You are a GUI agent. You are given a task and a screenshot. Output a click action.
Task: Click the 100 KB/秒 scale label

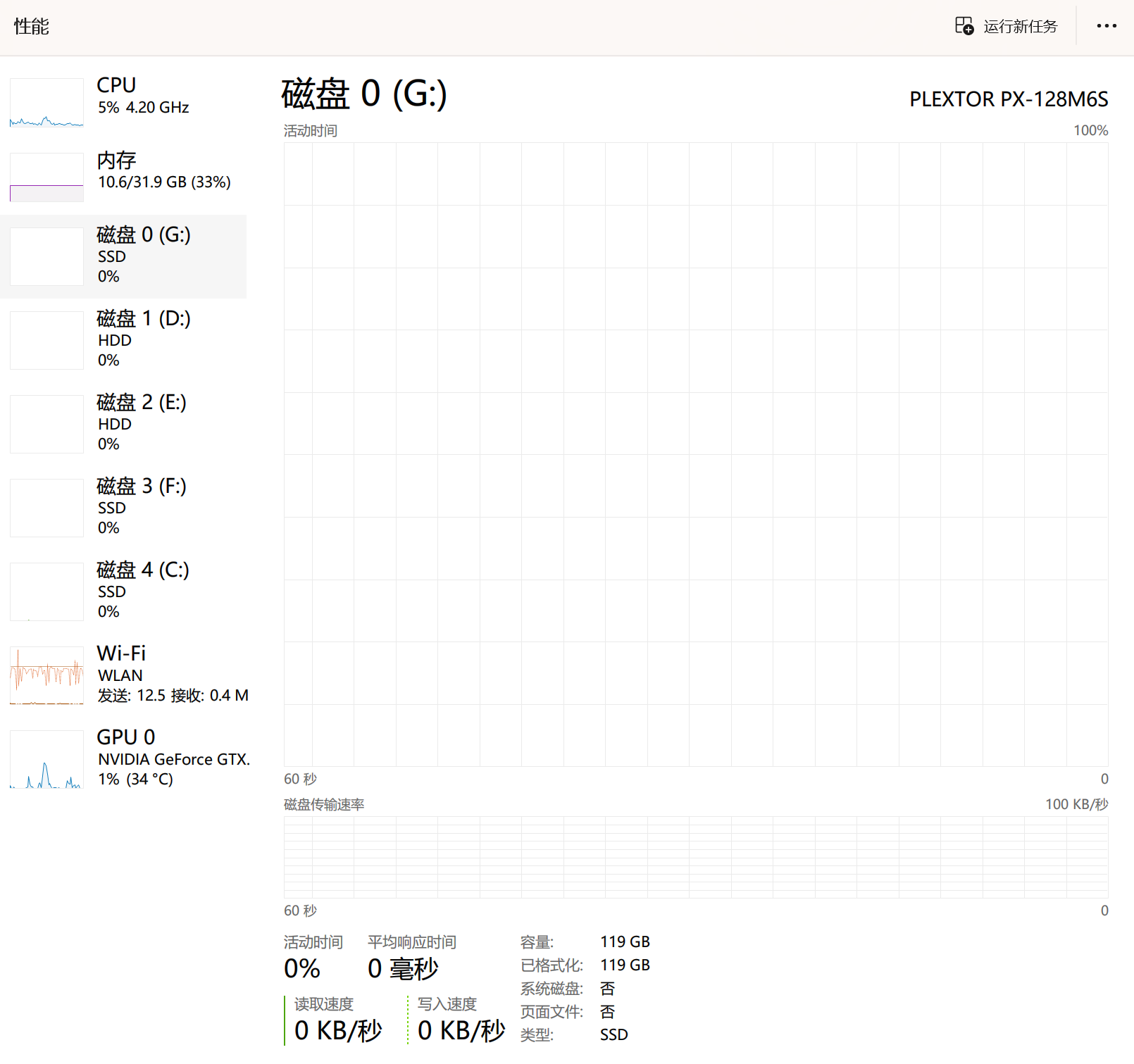(1077, 804)
